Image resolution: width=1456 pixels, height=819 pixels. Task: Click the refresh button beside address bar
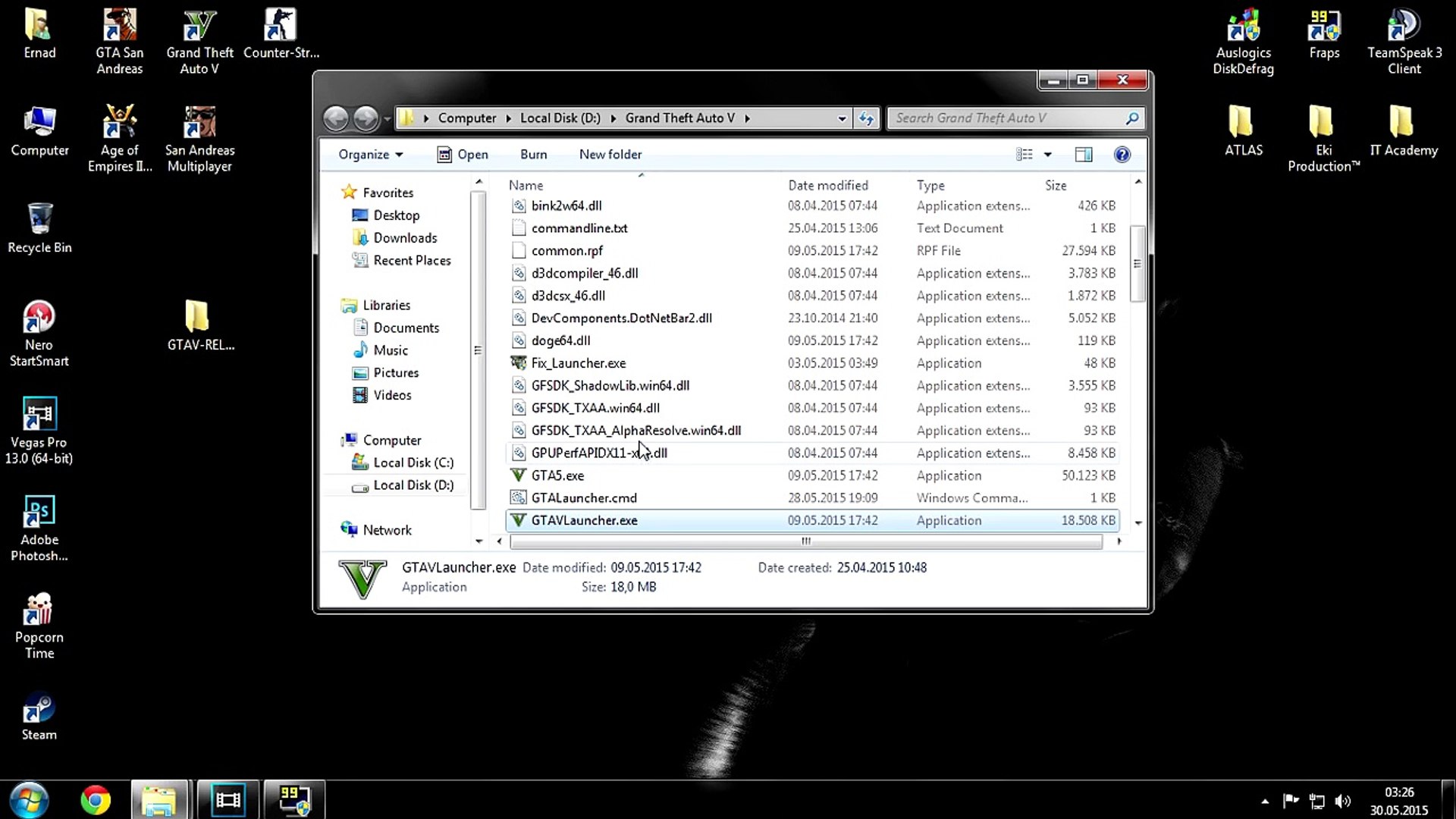coord(866,118)
